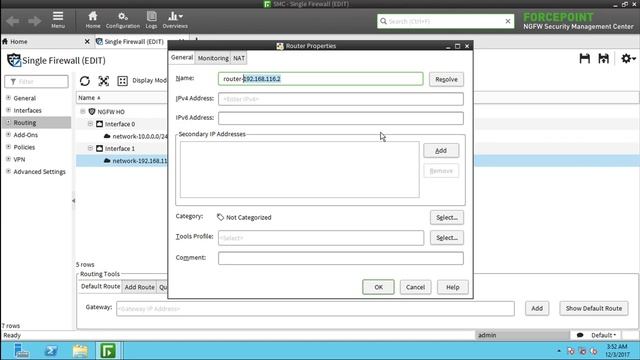Viewport: 640px width, 360px height.
Task: Click the collapse-all arrows icon
Action: (104, 81)
